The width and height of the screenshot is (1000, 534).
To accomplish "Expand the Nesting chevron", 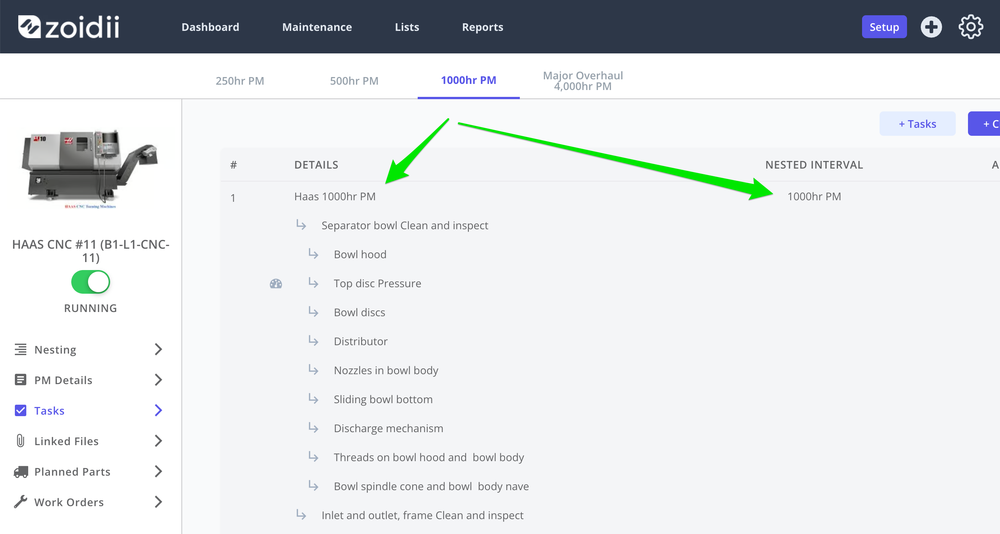I will [158, 349].
